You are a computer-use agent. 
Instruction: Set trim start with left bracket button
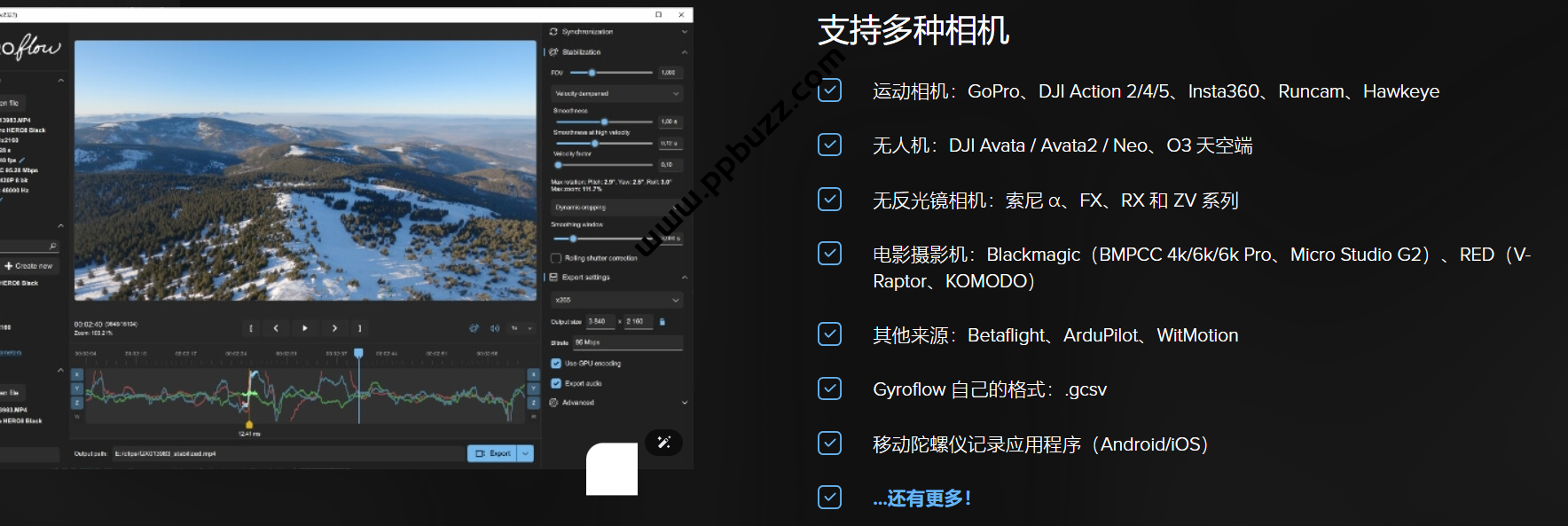(251, 328)
